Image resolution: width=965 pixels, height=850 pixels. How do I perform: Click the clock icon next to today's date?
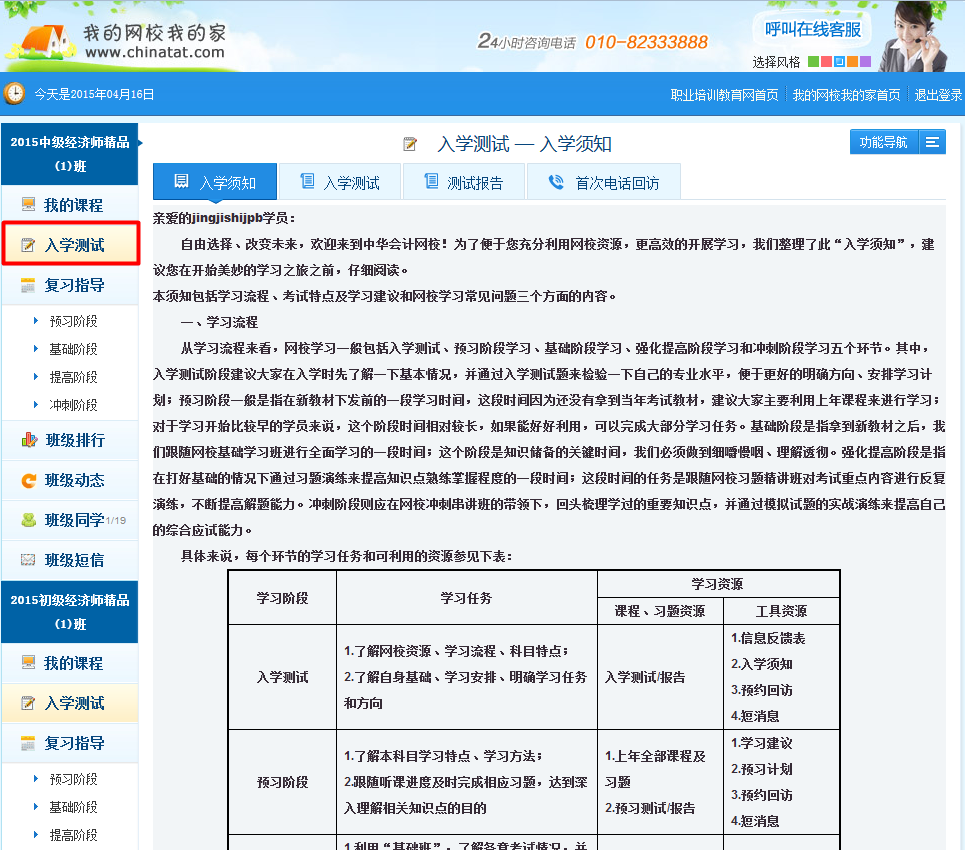[15, 94]
